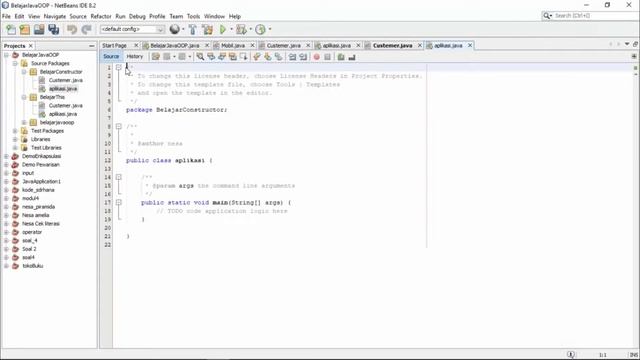Open dropdown arrow next to Debug Project

pyautogui.click(x=251, y=29)
